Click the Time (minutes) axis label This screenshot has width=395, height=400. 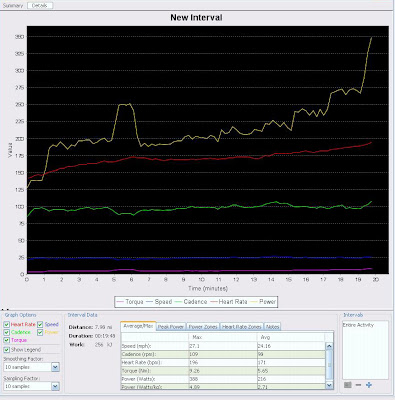pyautogui.click(x=208, y=288)
